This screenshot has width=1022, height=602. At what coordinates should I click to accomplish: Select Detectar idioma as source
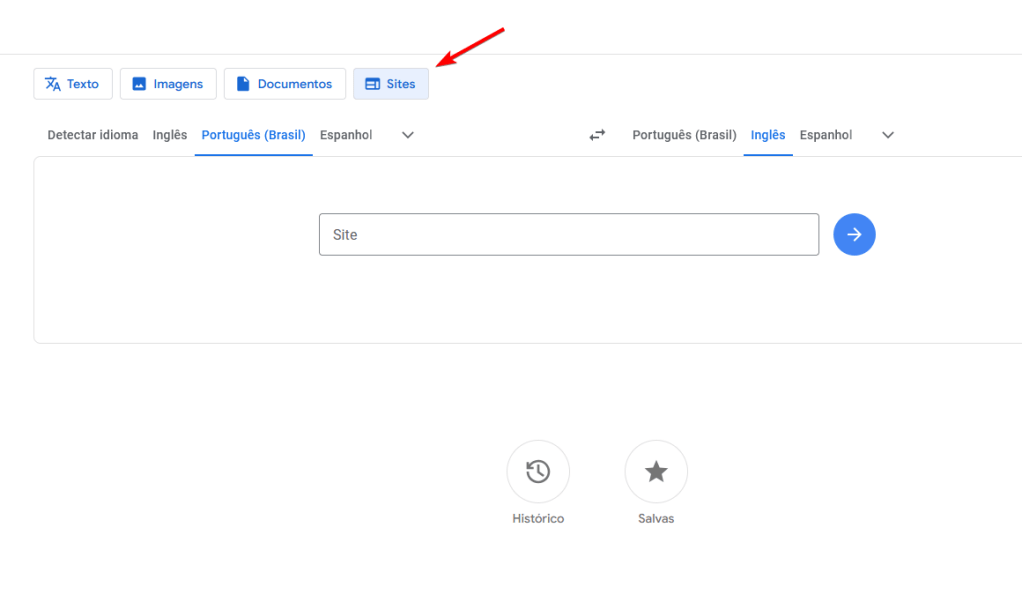pos(93,135)
